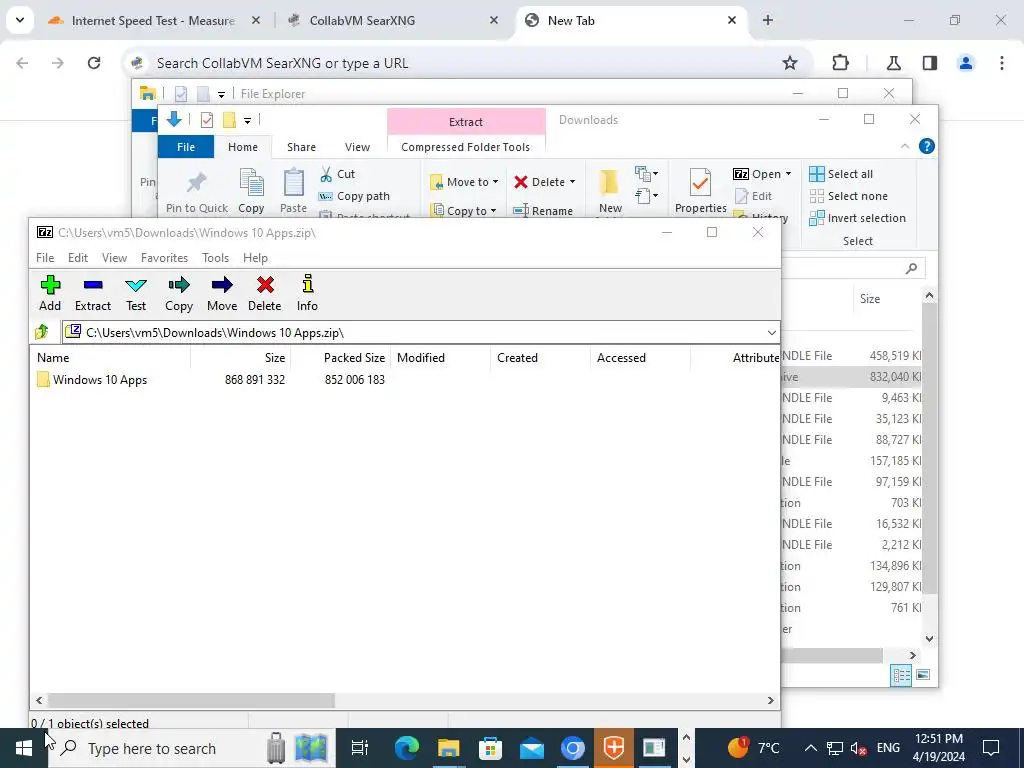
Task: Go up one folder level in 7-Zip
Action: 42,332
